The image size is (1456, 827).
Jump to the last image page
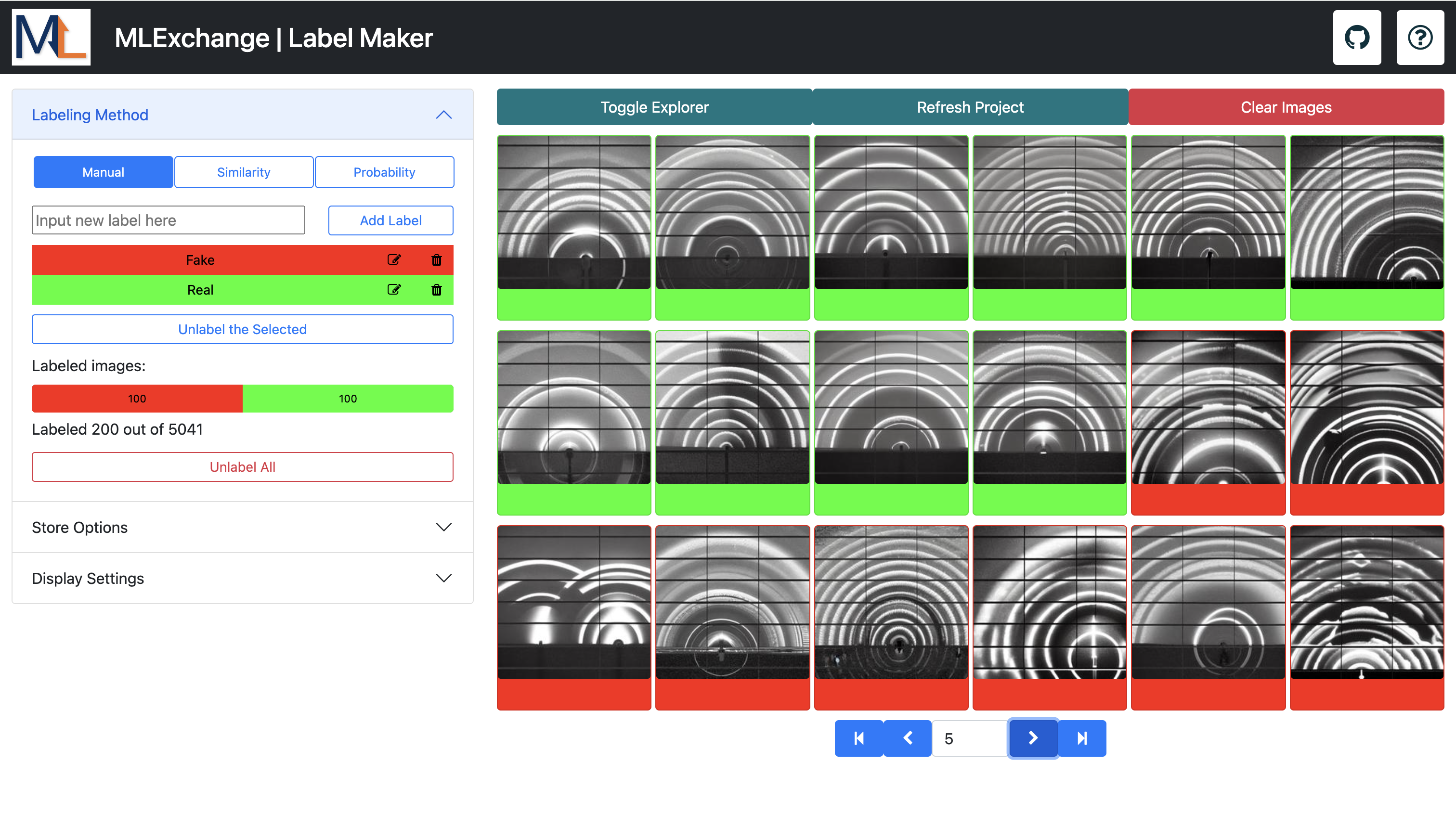1081,738
